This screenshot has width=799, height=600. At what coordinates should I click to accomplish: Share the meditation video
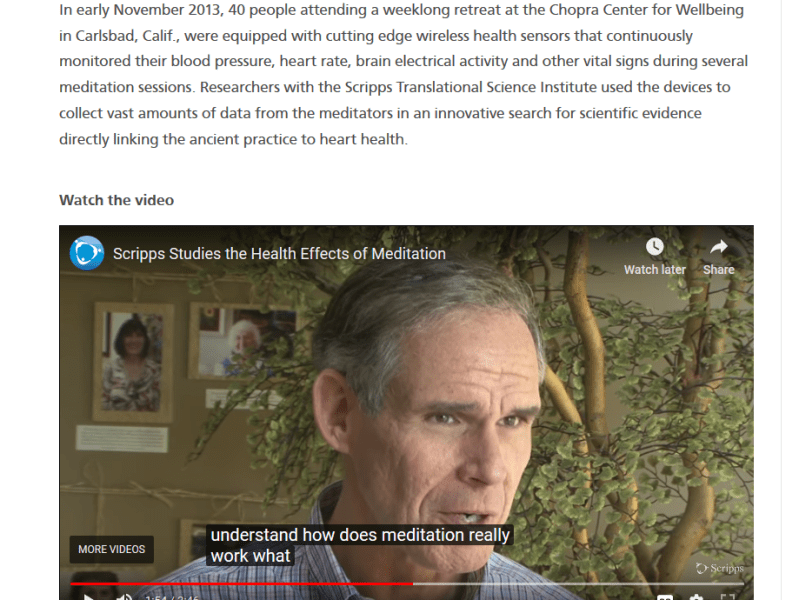coord(718,257)
